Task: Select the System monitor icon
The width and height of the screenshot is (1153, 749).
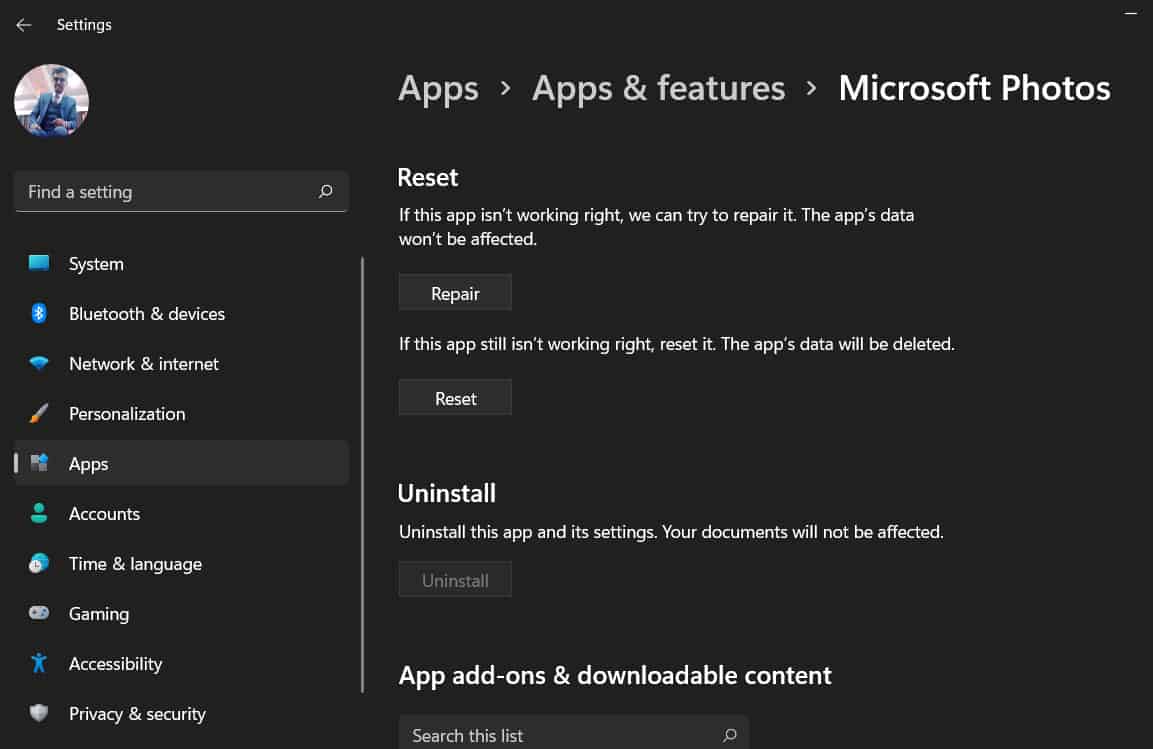Action: pyautogui.click(x=39, y=264)
